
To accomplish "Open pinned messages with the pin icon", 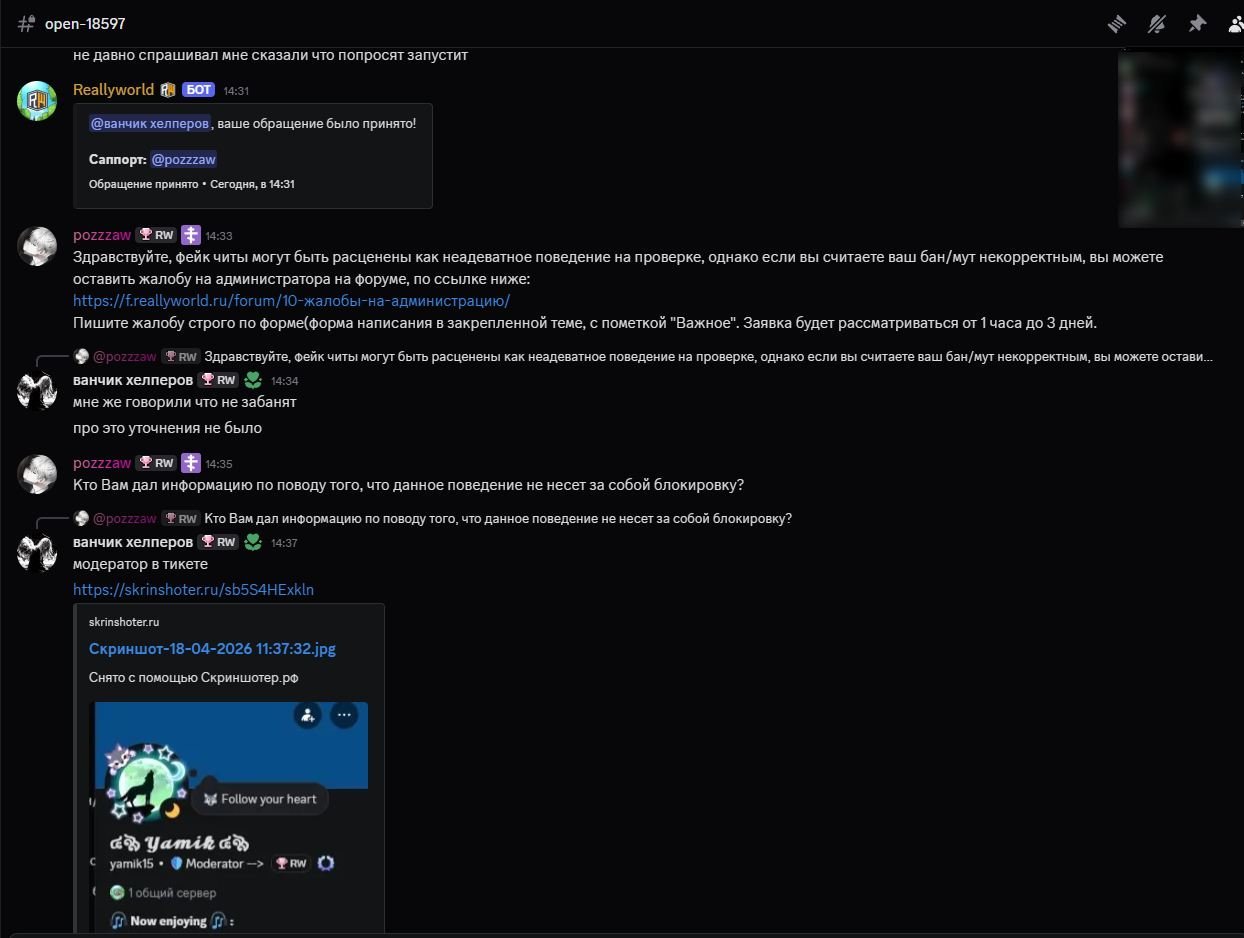I will point(1197,24).
